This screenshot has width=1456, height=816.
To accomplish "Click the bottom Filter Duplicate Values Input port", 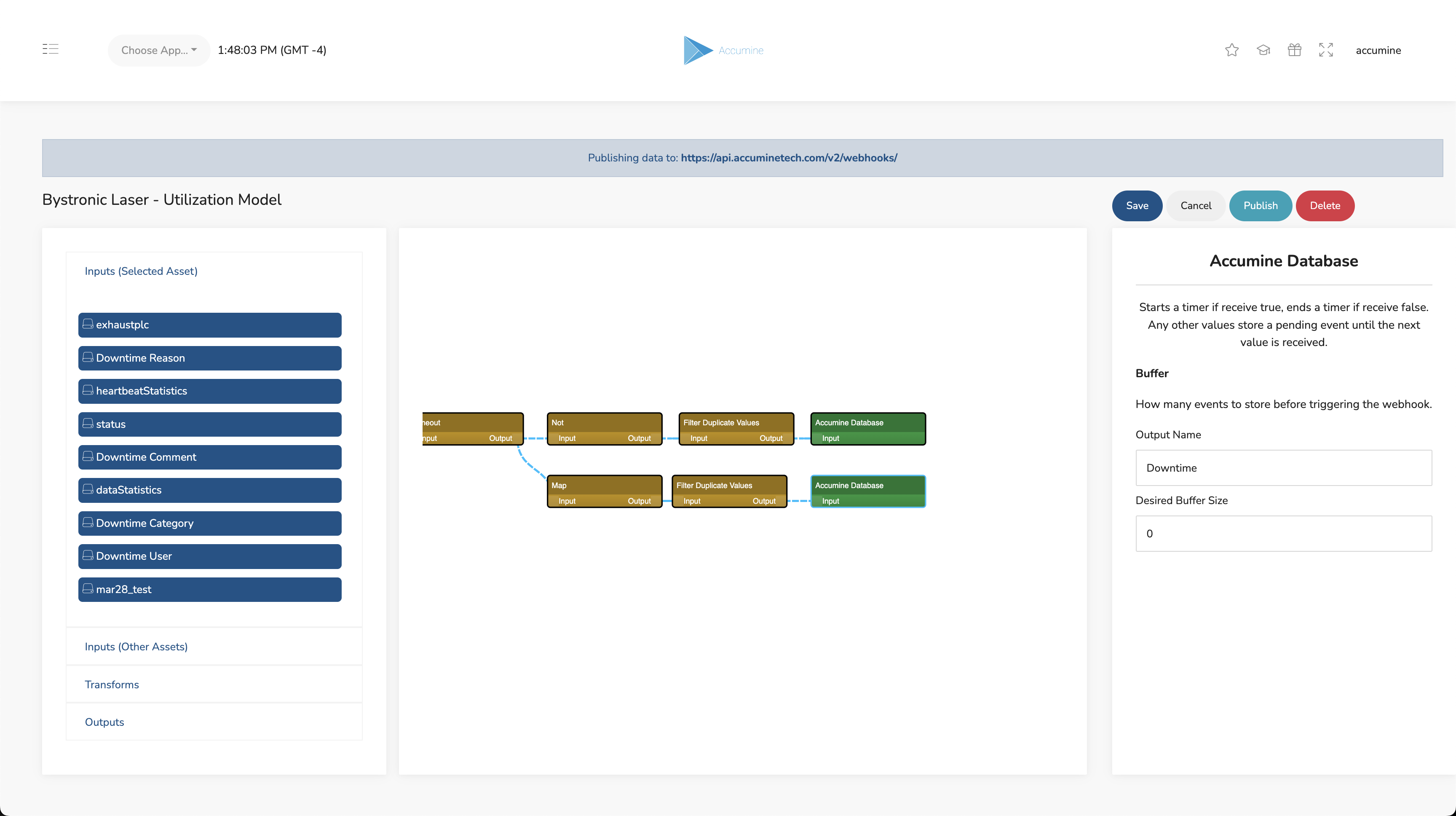I will click(692, 501).
